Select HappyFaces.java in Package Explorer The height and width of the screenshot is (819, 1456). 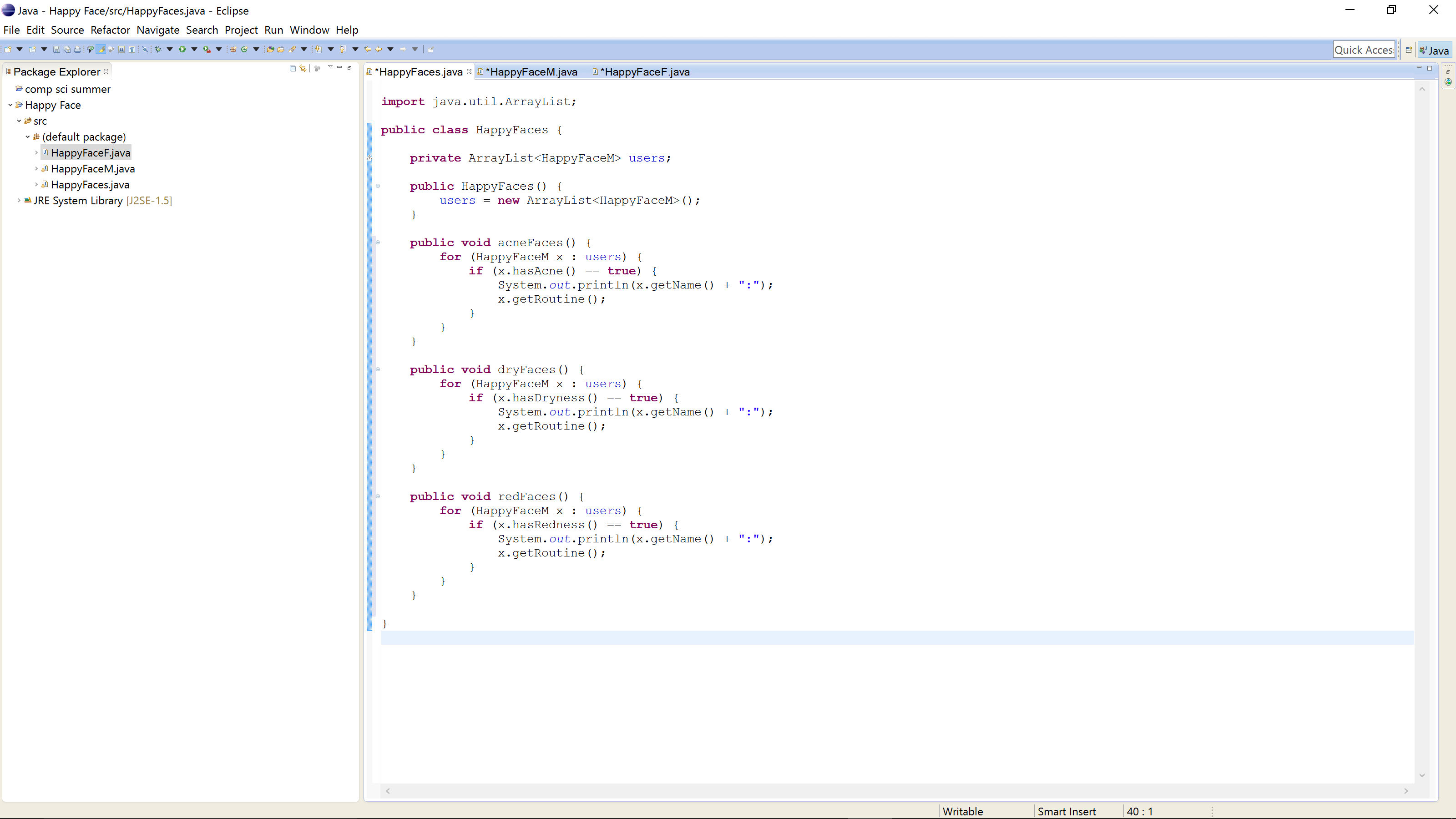pyautogui.click(x=90, y=185)
